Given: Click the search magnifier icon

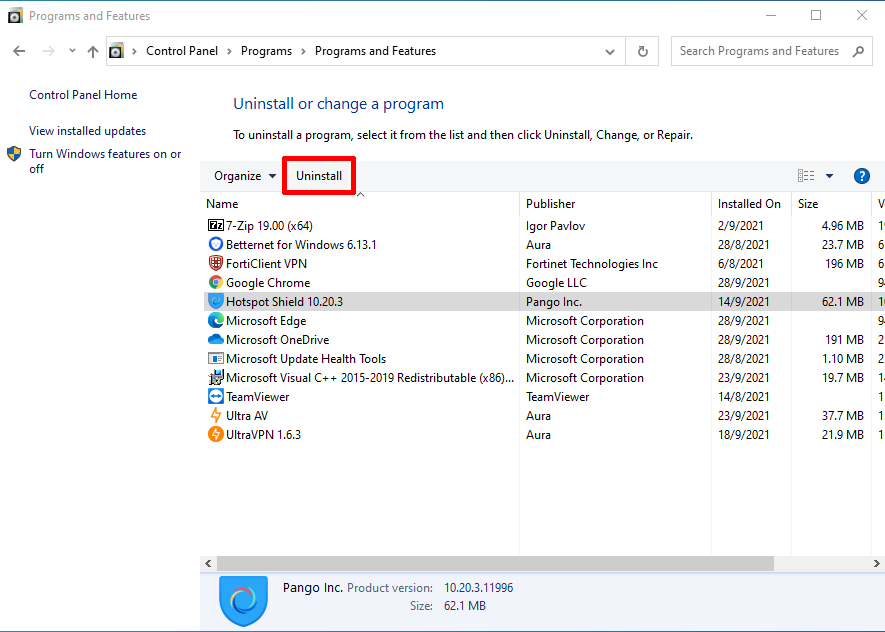Looking at the screenshot, I should pyautogui.click(x=858, y=51).
